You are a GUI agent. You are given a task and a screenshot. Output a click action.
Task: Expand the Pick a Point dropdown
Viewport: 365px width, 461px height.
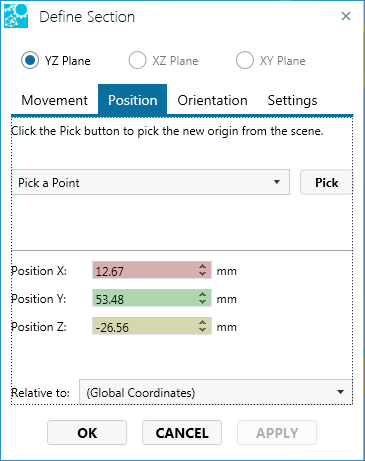pos(151,182)
